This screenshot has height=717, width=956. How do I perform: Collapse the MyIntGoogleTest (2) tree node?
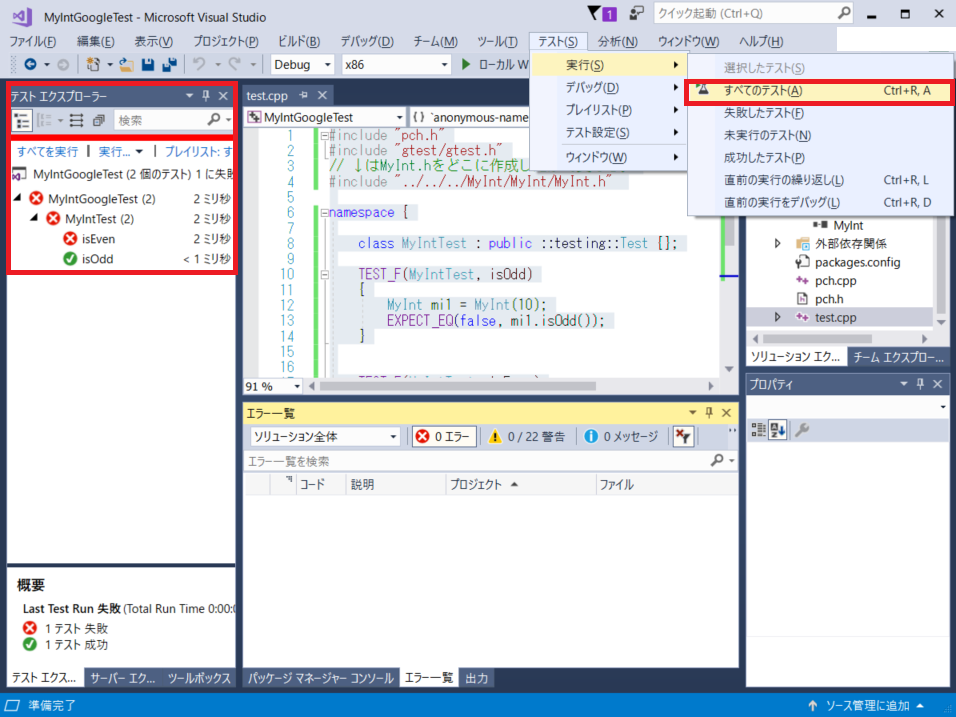[18, 198]
